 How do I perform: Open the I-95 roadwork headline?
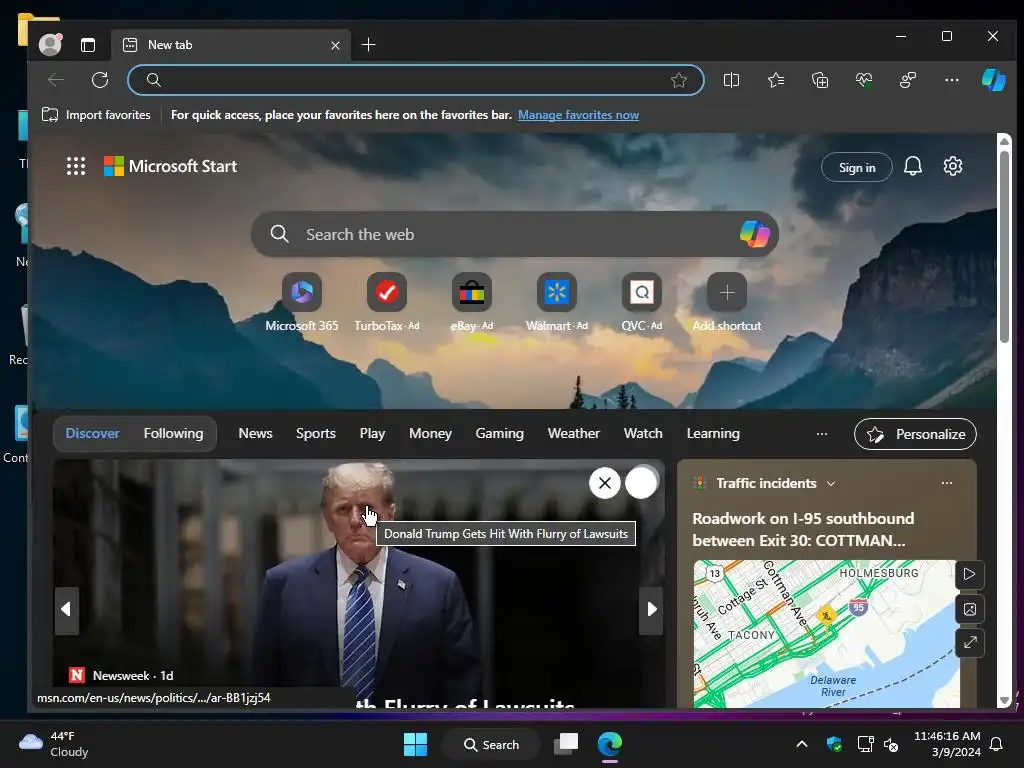803,530
